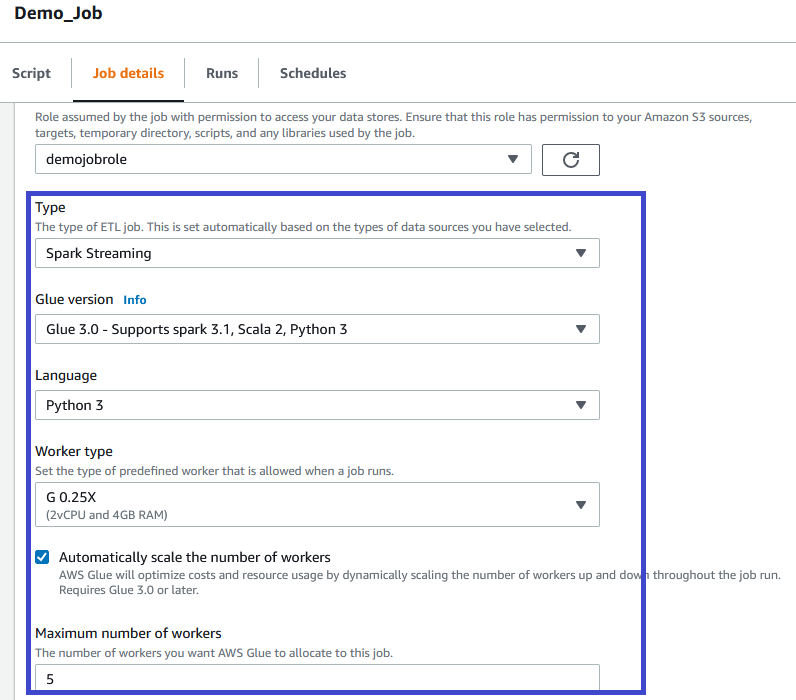Open the Python 3 language dropdown

click(x=317, y=405)
